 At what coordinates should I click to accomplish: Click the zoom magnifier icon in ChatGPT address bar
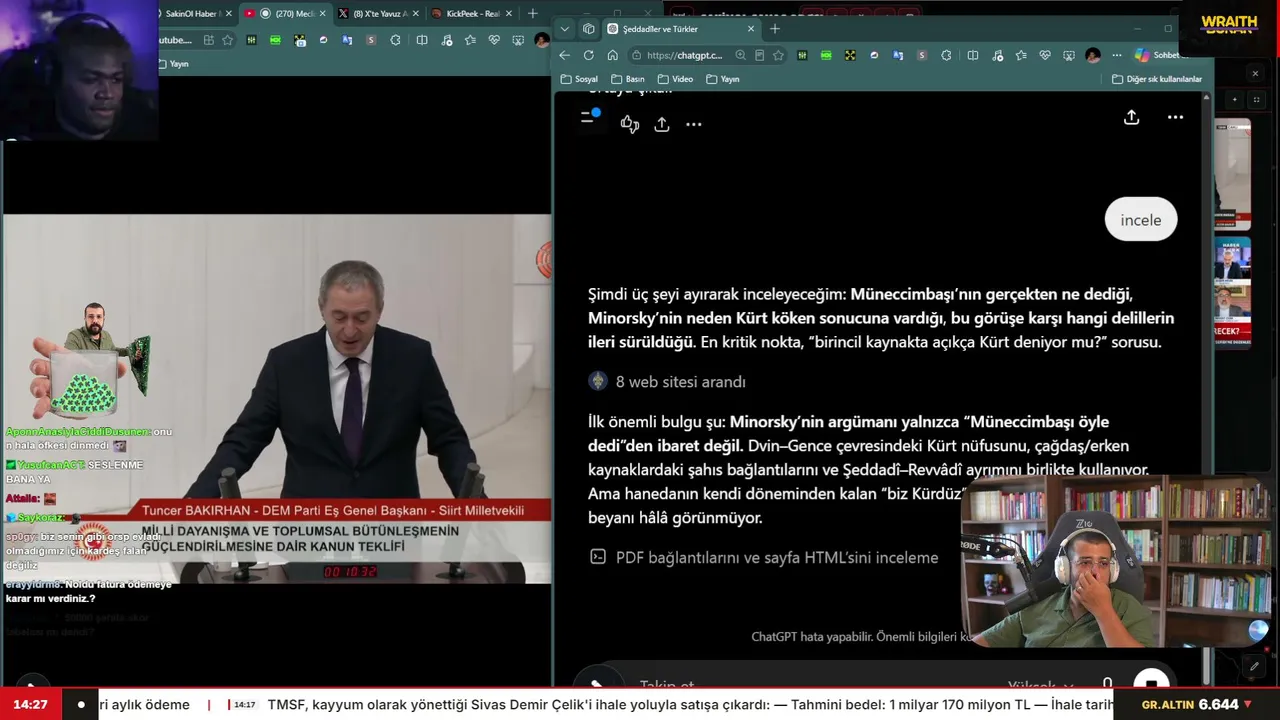click(740, 55)
